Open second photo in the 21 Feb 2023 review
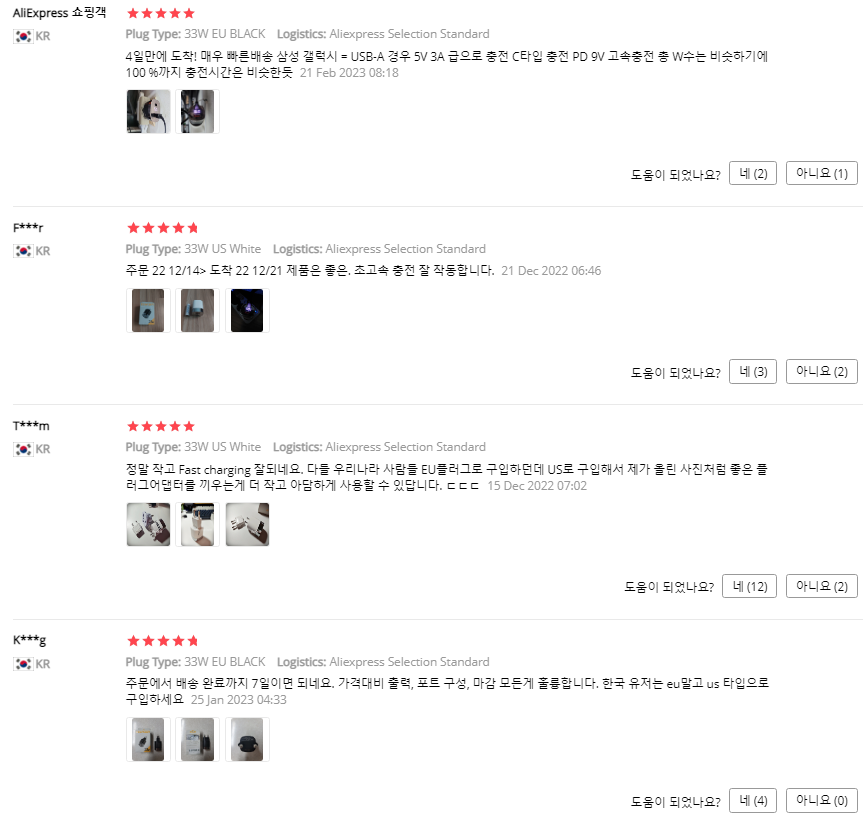866x827 pixels. 197,111
